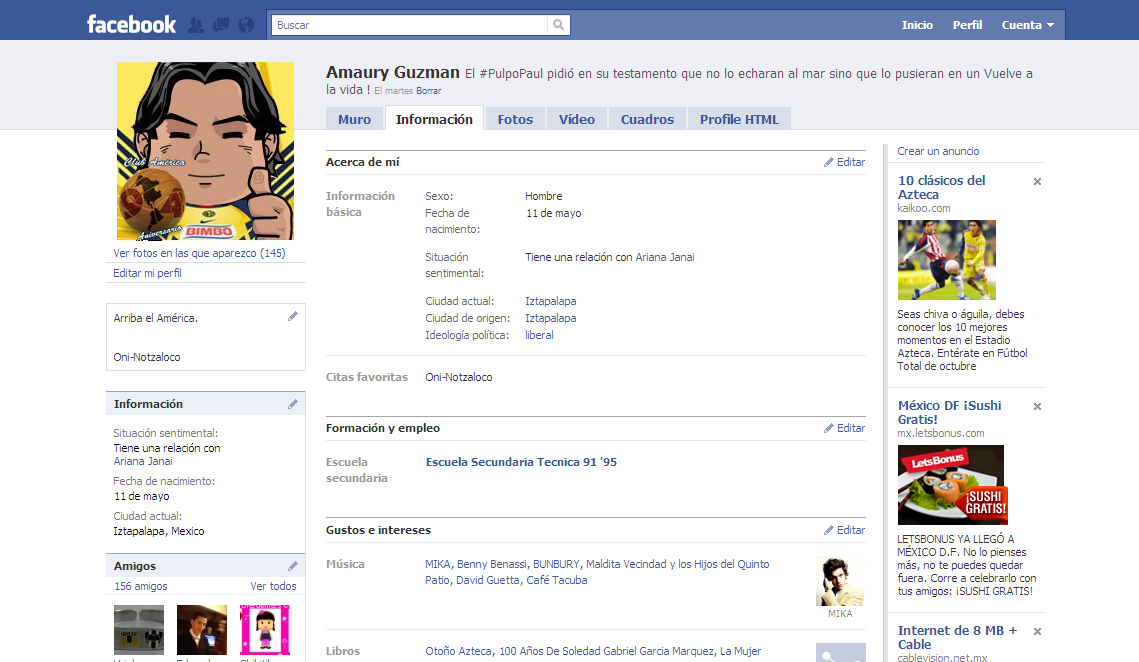Open the Fotos tab
The image size is (1139, 662).
(515, 119)
